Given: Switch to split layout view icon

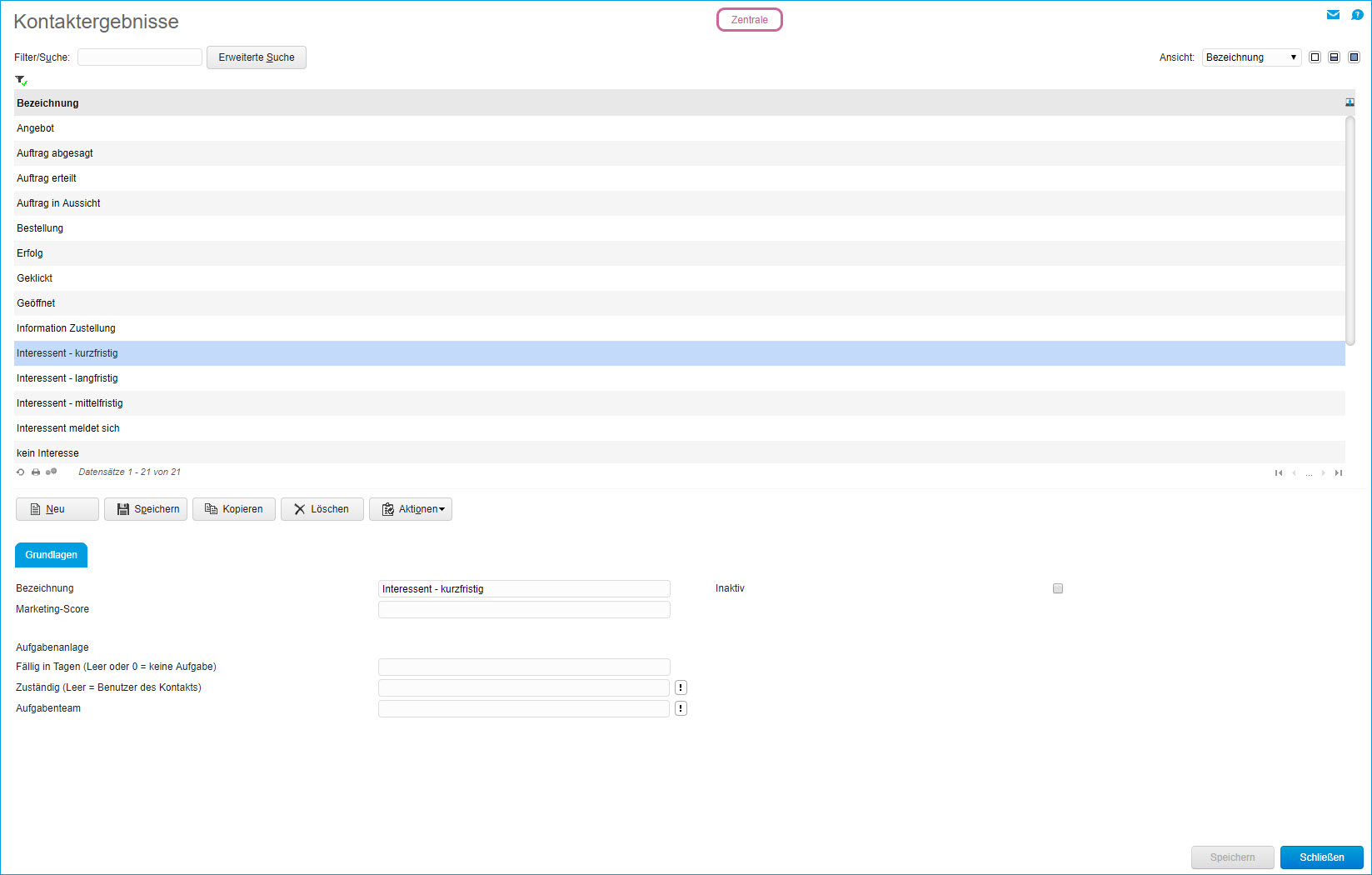Looking at the screenshot, I should point(1334,57).
